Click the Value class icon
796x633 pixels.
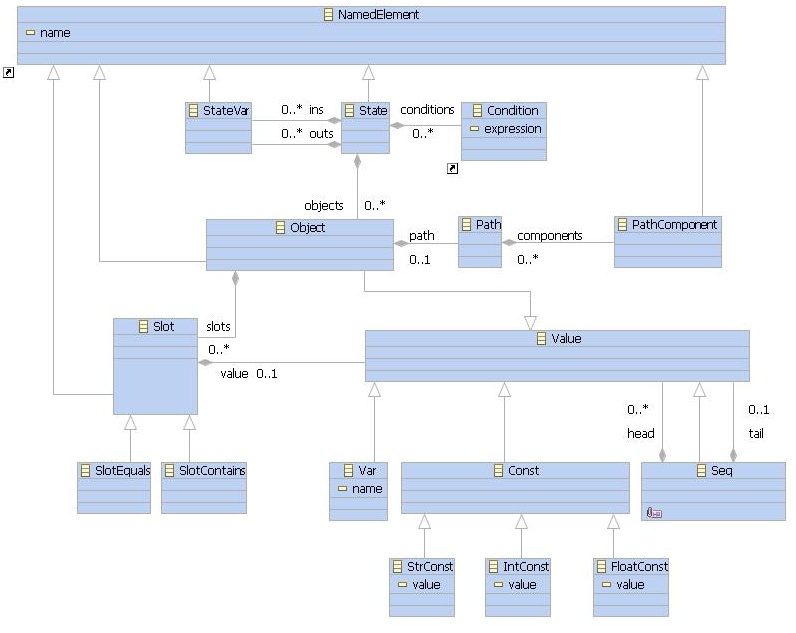coord(542,339)
